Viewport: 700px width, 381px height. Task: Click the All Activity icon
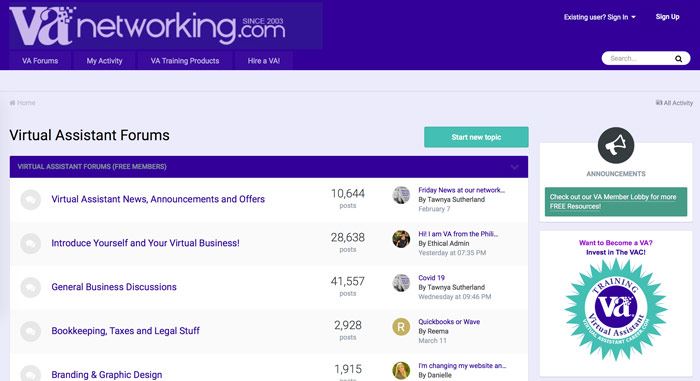pos(658,103)
